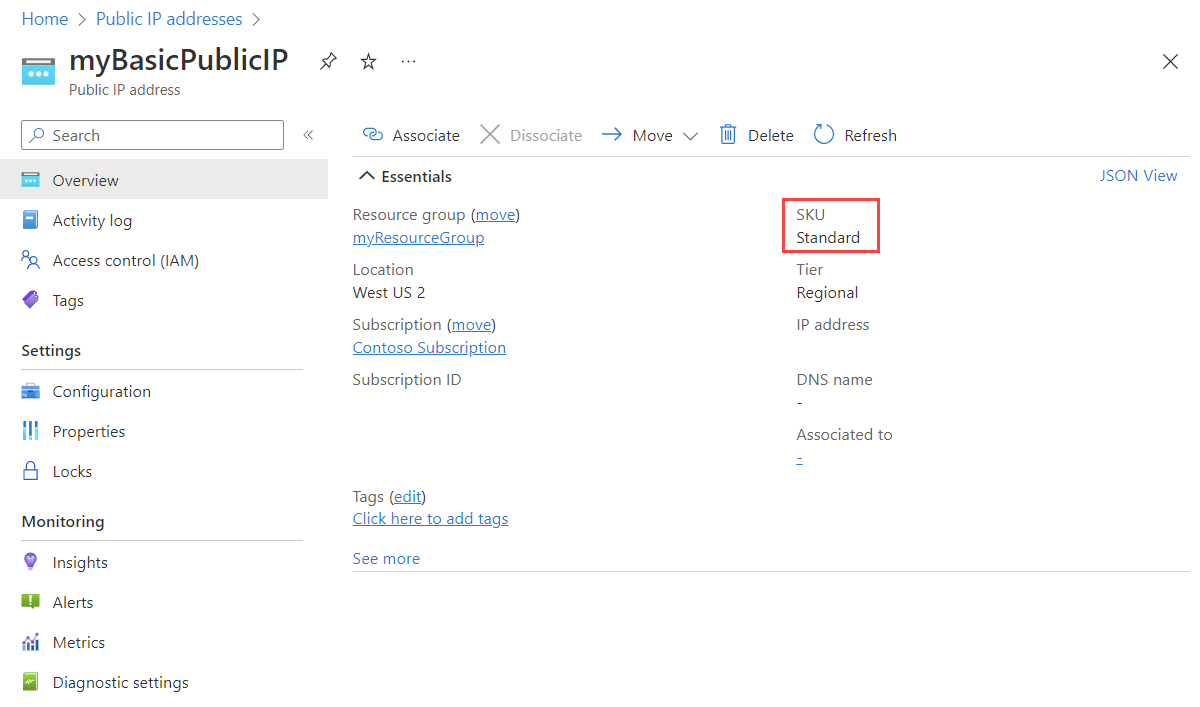Click inside the Search box
Viewport: 1200px width, 707px height.
pos(150,134)
